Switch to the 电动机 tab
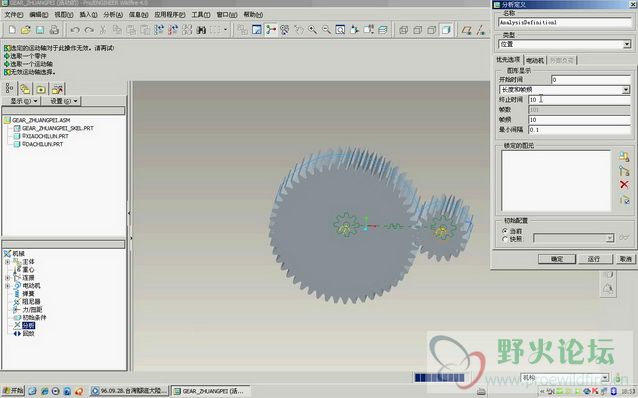The height and width of the screenshot is (398, 638). click(535, 60)
